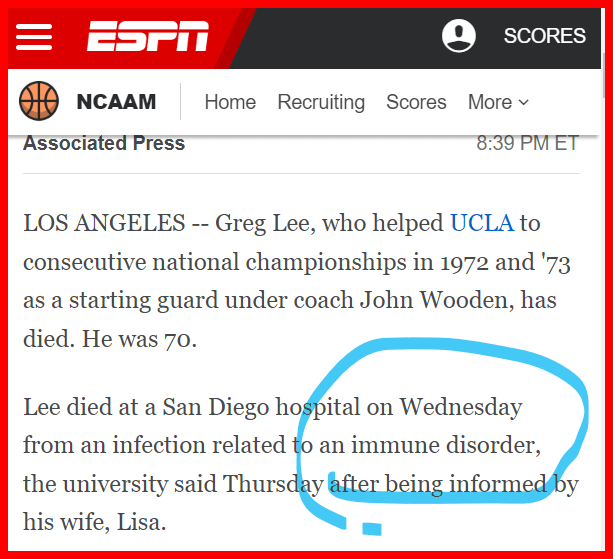Click the Associated Press byline
Screen dimensions: 613x559
[104, 143]
